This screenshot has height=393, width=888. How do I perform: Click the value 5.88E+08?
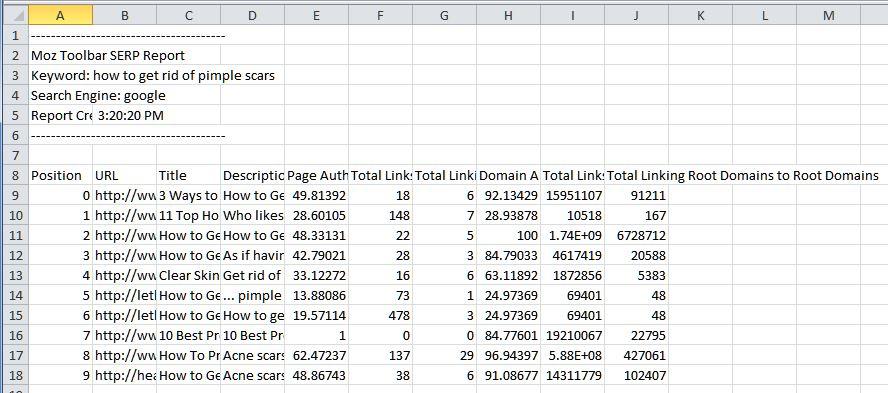(x=573, y=356)
